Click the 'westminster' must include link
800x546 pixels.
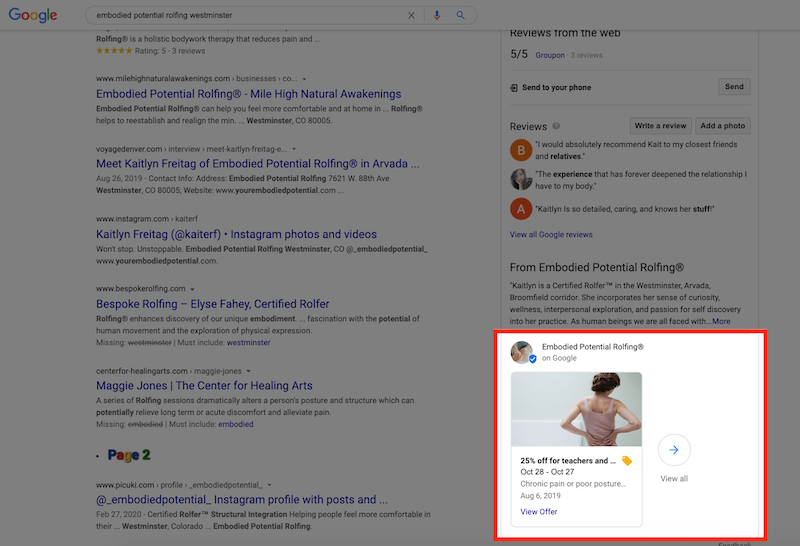tap(248, 342)
